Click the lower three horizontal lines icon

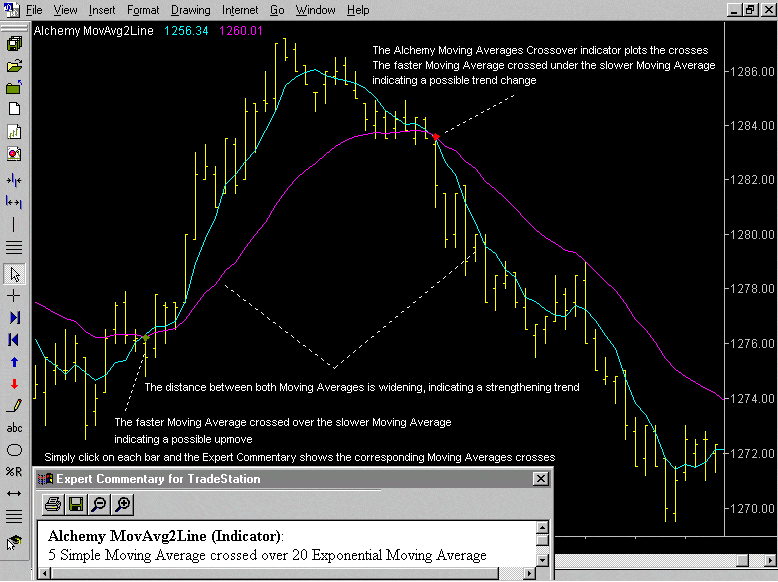pos(14,517)
